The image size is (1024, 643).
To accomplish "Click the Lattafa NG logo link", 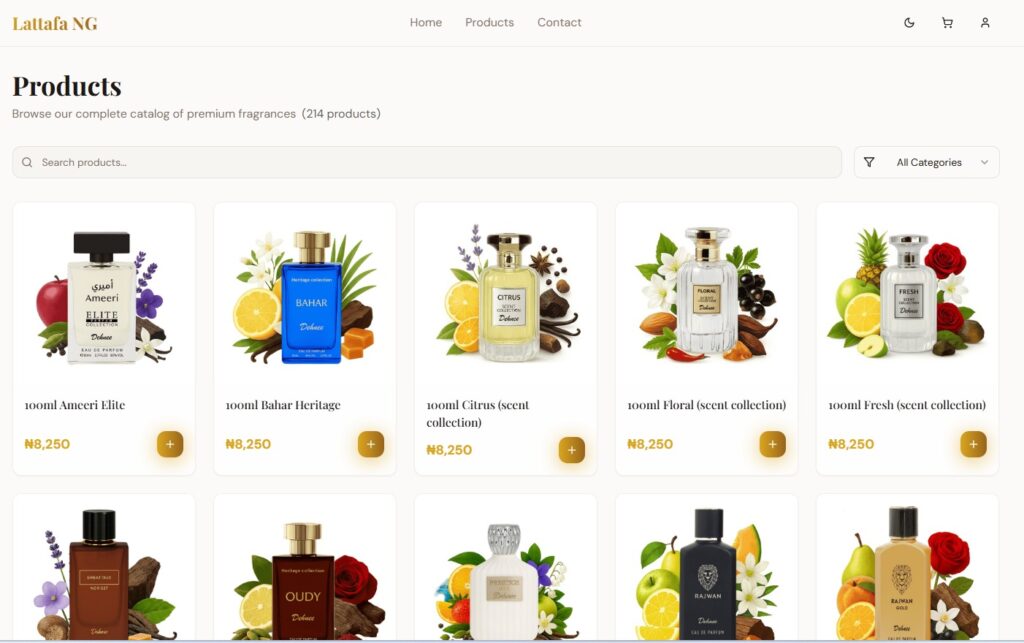I will (55, 24).
